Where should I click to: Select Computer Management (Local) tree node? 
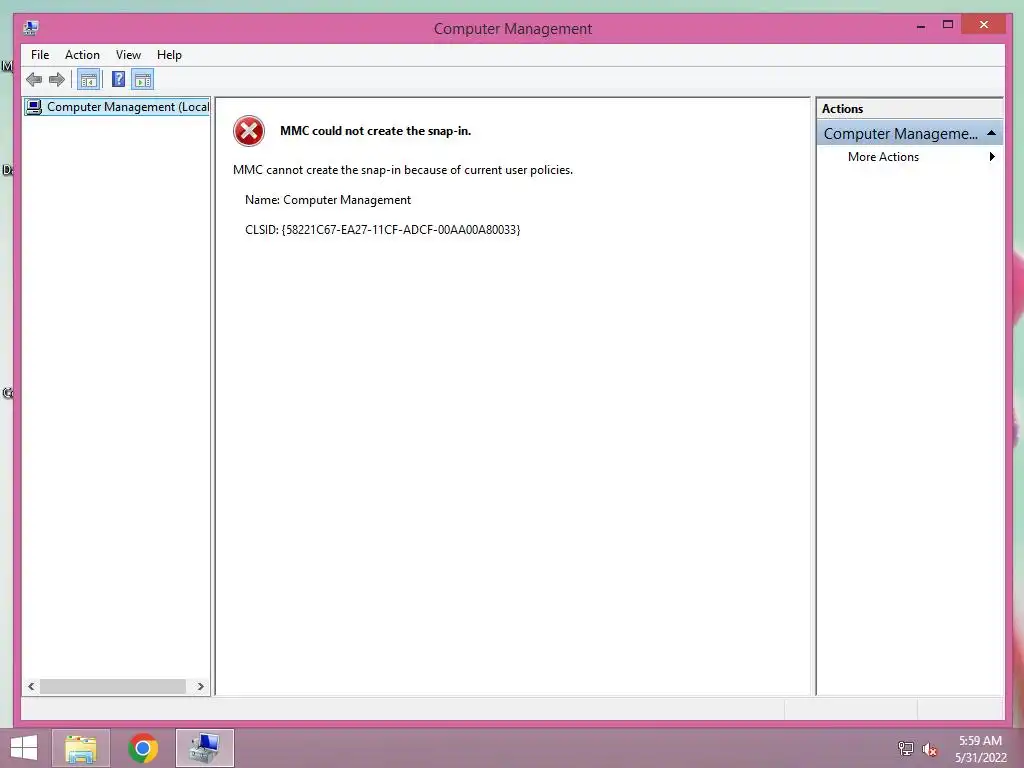pyautogui.click(x=117, y=106)
